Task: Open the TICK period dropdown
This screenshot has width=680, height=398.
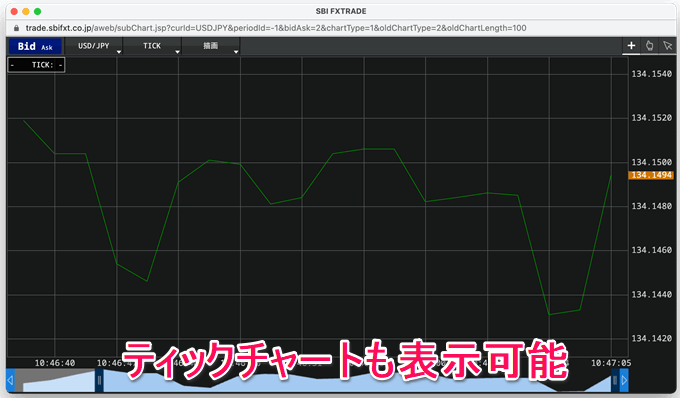Action: click(152, 46)
